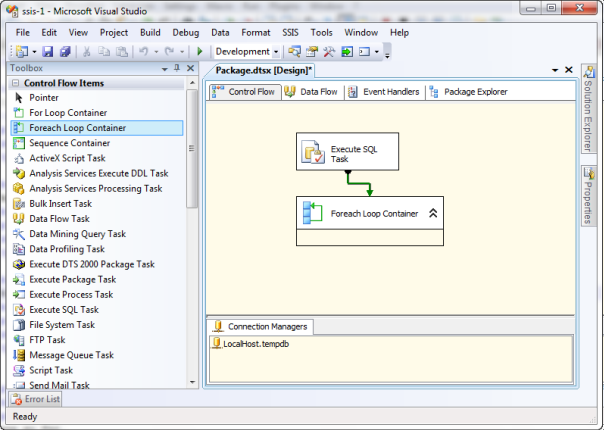604x430 pixels.
Task: Open the active documents list dropdown
Action: pyautogui.click(x=555, y=70)
